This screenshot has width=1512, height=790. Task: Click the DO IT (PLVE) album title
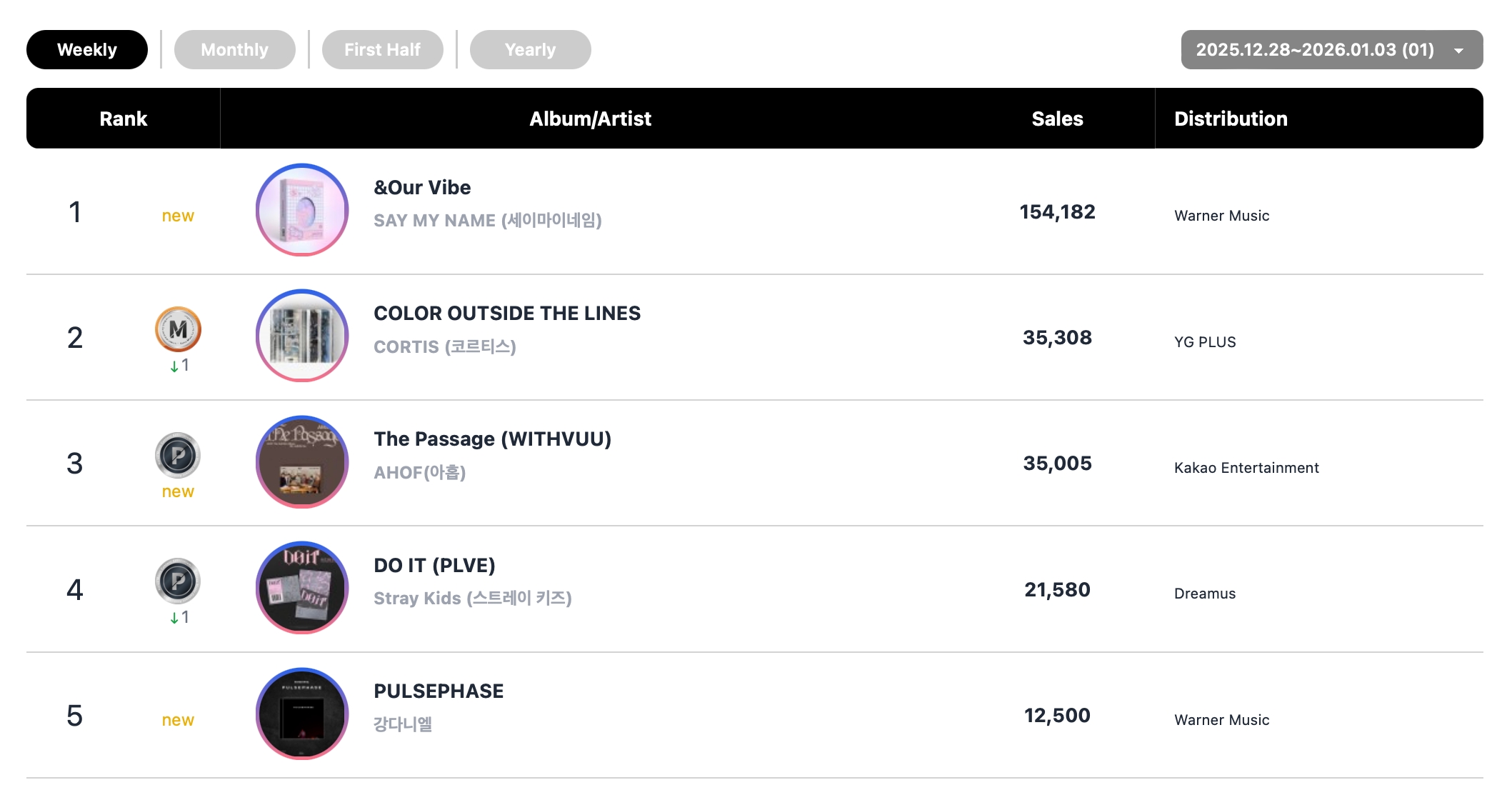[x=434, y=565]
